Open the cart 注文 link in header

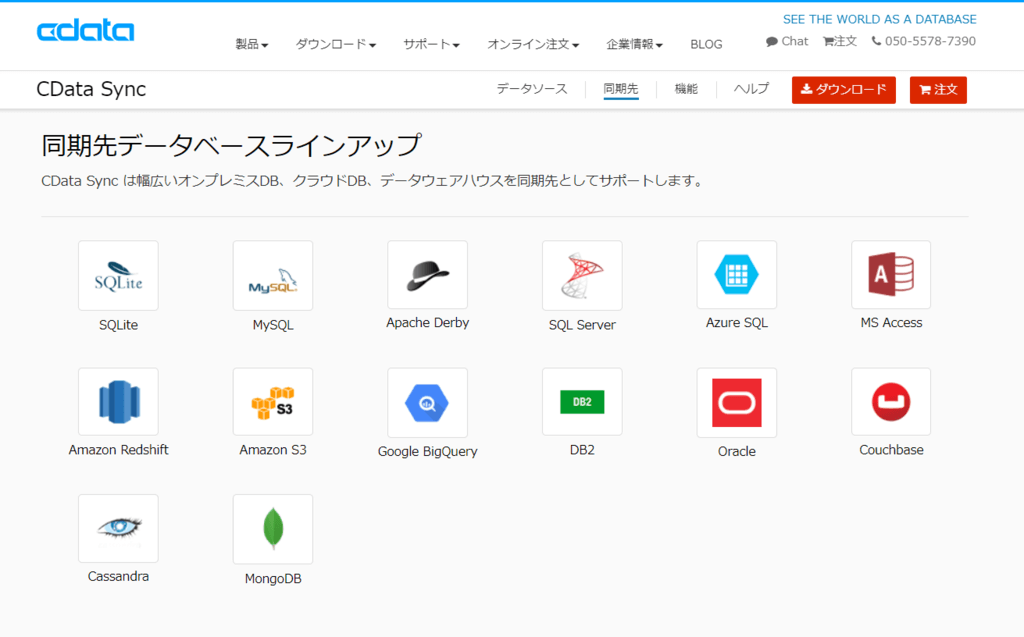(840, 41)
